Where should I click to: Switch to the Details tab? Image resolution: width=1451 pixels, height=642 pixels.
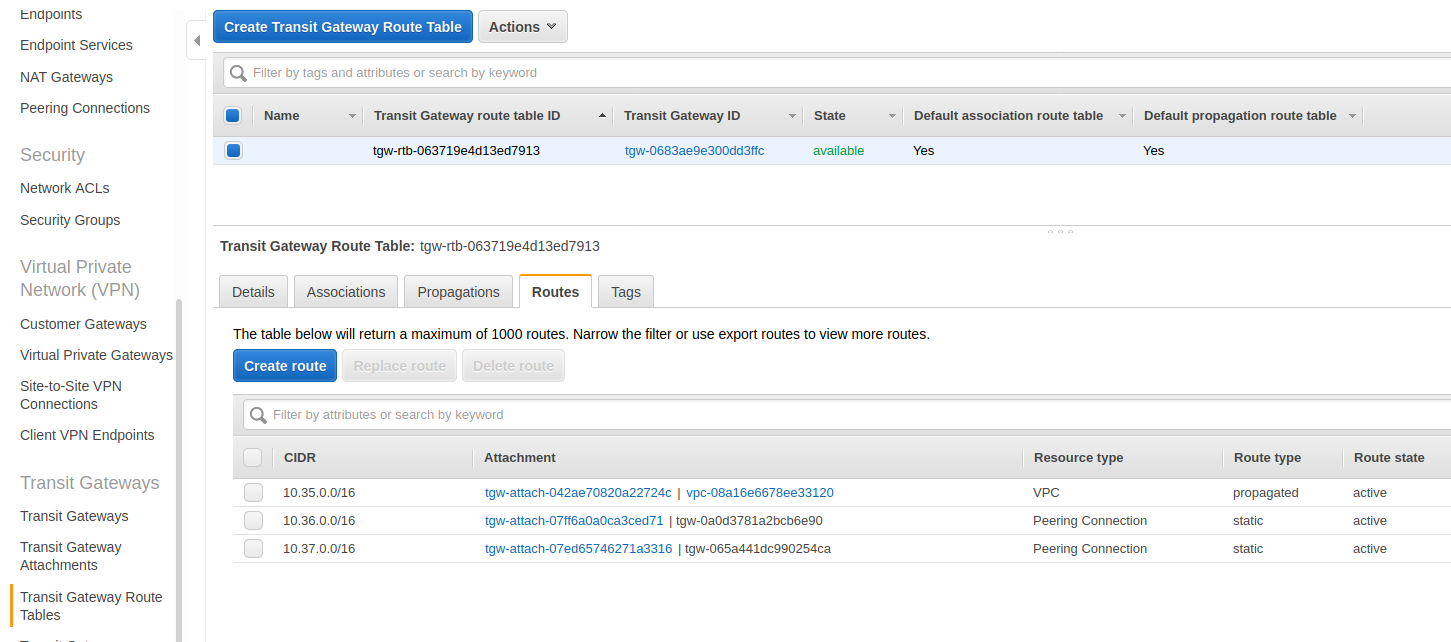[x=253, y=292]
